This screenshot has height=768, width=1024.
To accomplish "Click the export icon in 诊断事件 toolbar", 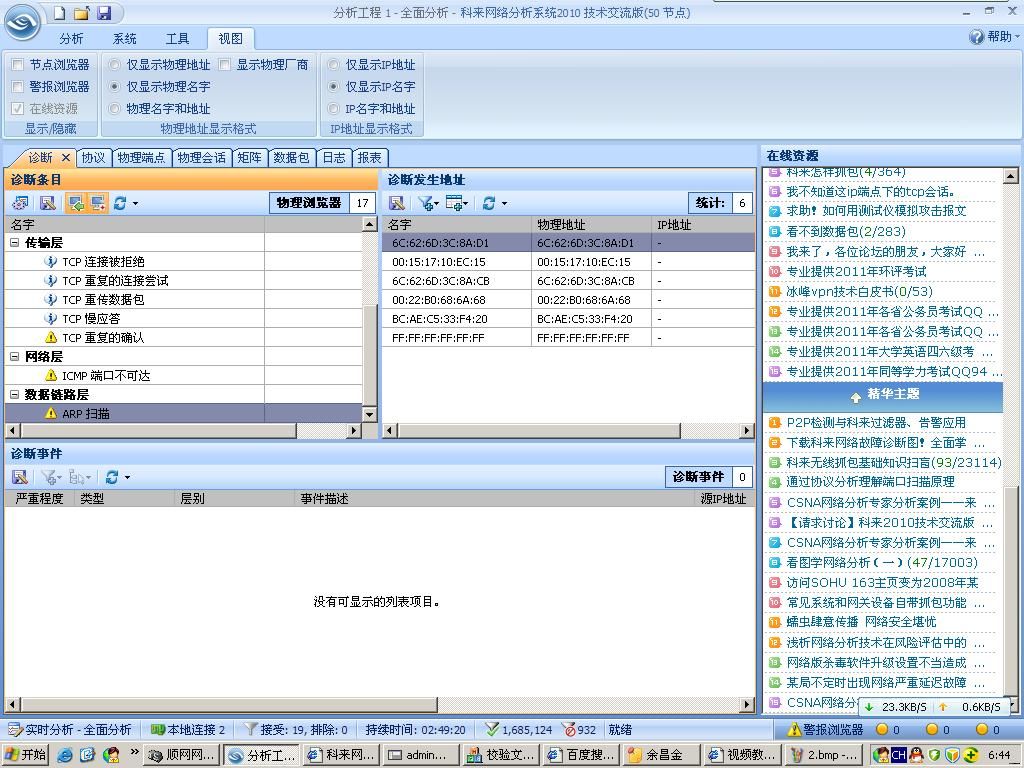I will 20,477.
